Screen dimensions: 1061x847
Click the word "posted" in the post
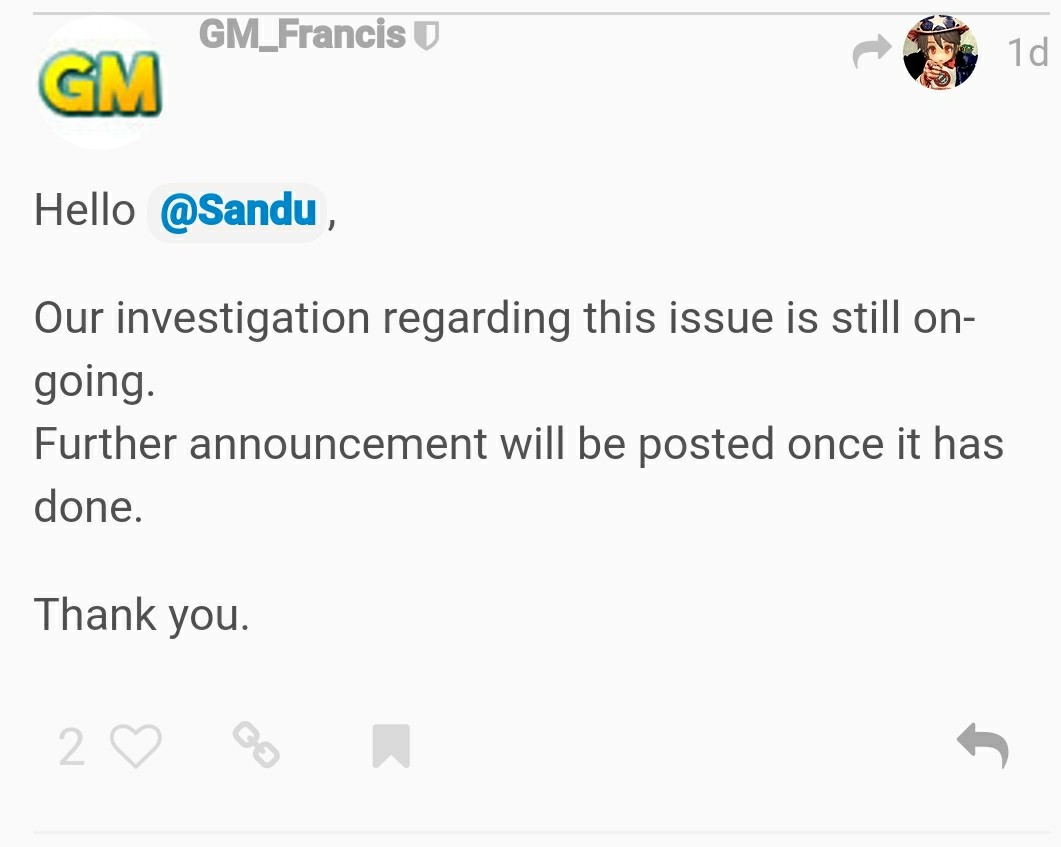coord(705,444)
